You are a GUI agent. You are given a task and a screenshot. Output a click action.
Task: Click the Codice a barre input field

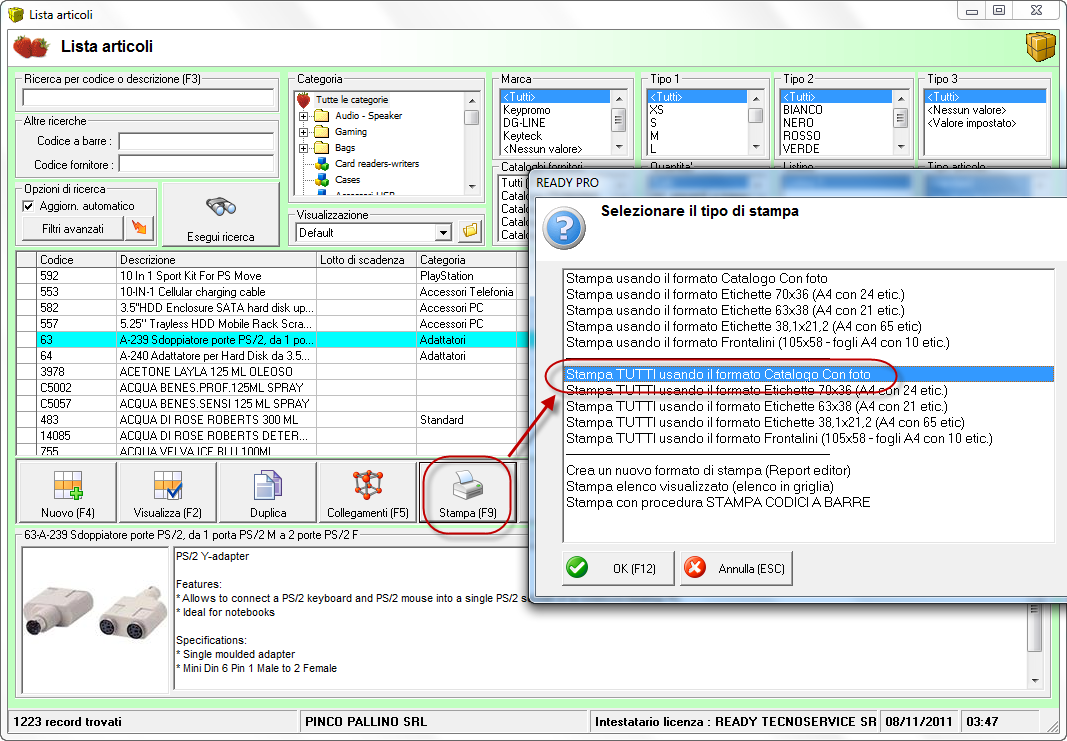(196, 141)
